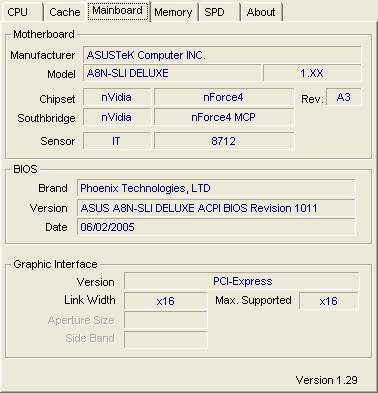Click the Motherboard group title
This screenshot has width=378, height=393.
[x=44, y=34]
